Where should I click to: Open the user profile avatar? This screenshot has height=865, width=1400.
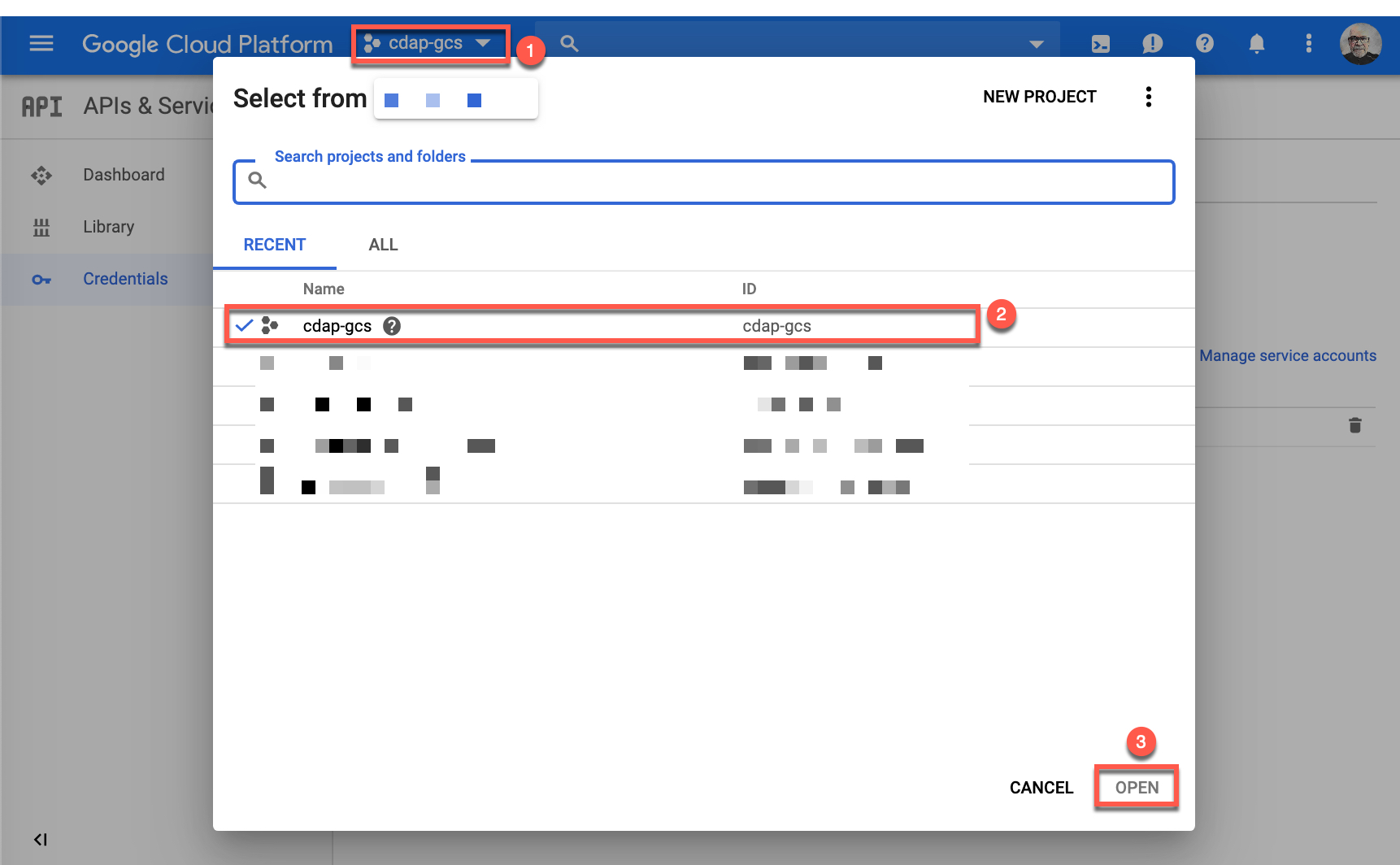click(1360, 44)
